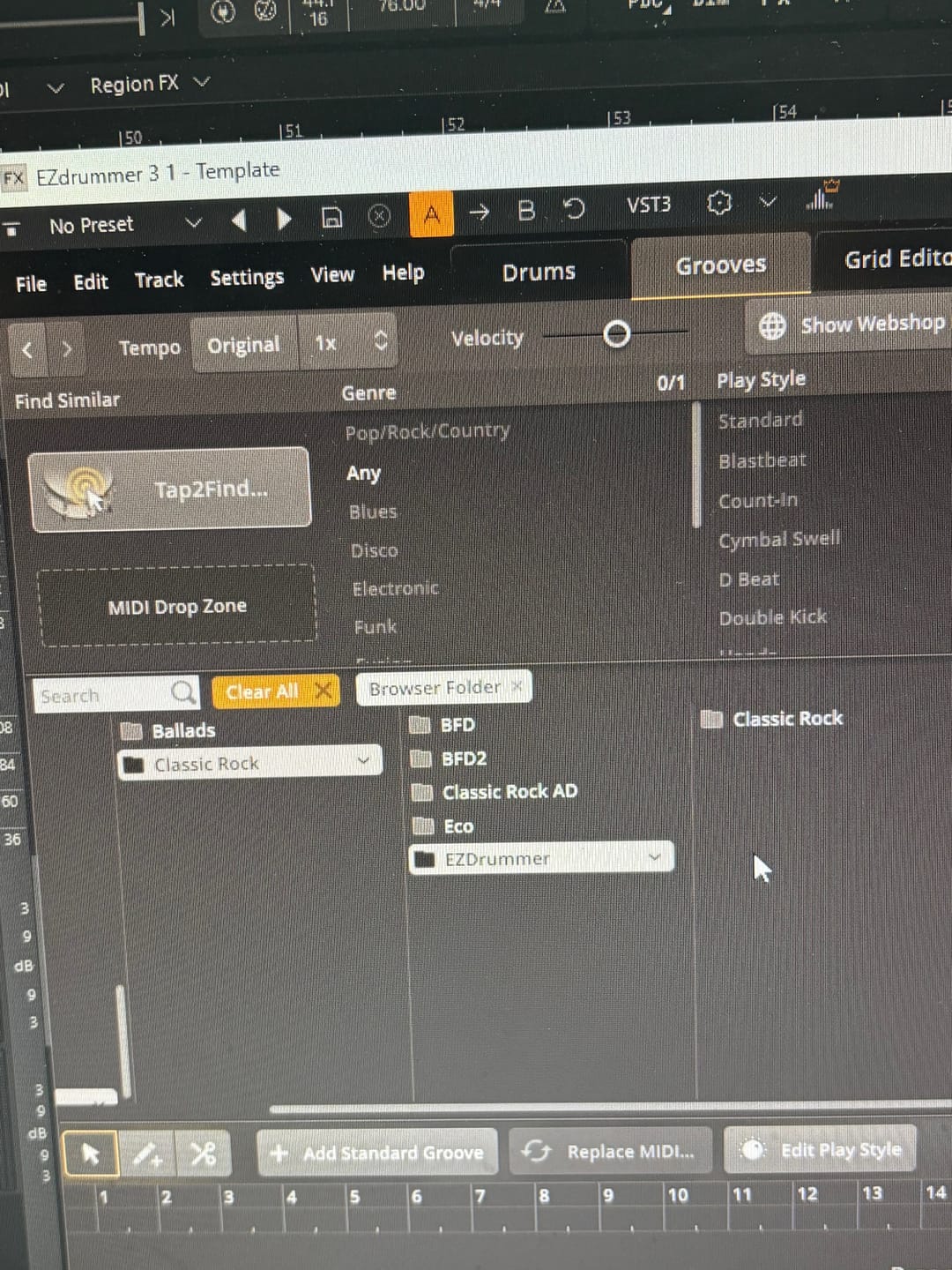Open the Settings menu
Image resolution: width=952 pixels, height=1270 pixels.
tap(247, 278)
